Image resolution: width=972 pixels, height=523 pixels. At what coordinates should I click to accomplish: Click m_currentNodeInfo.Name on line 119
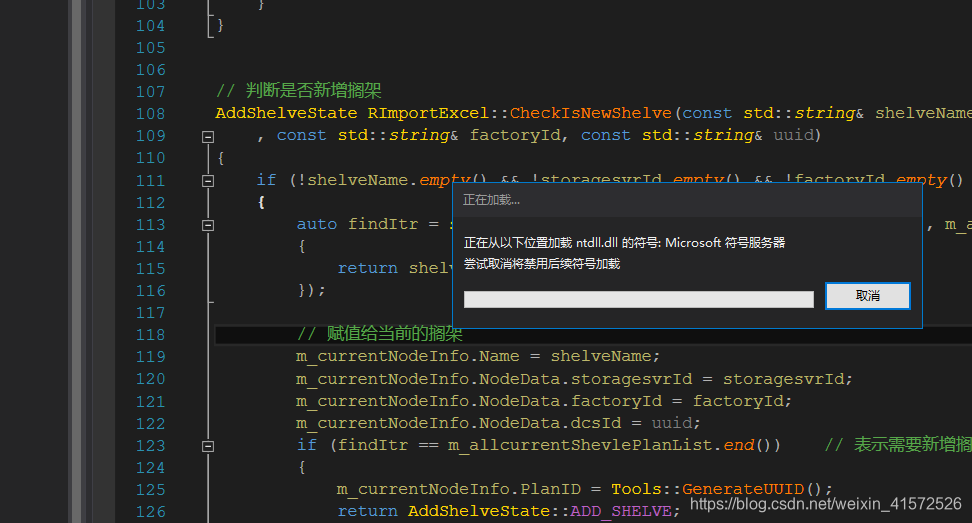coord(407,356)
